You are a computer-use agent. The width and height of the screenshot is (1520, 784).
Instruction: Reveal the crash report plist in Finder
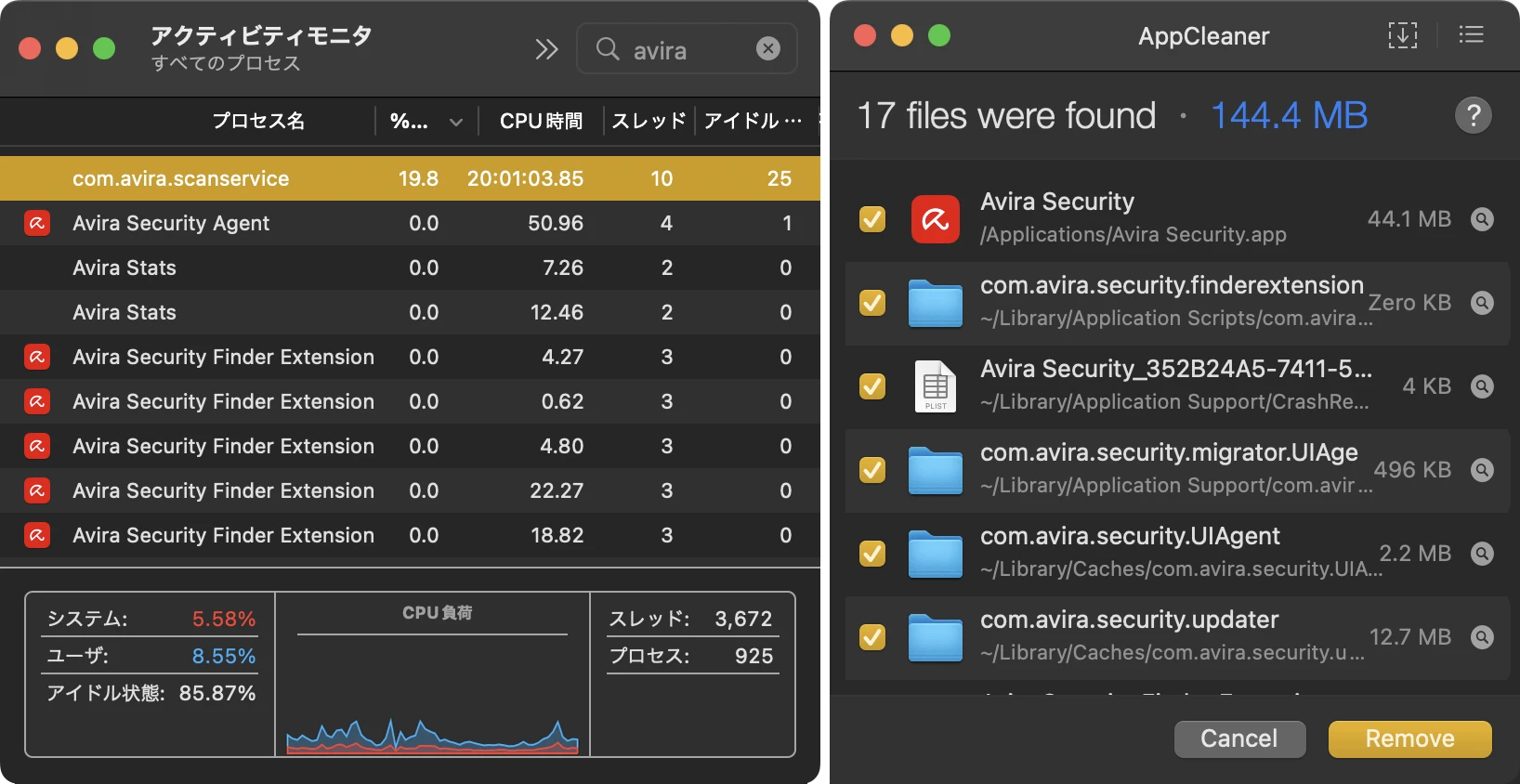pos(1482,386)
